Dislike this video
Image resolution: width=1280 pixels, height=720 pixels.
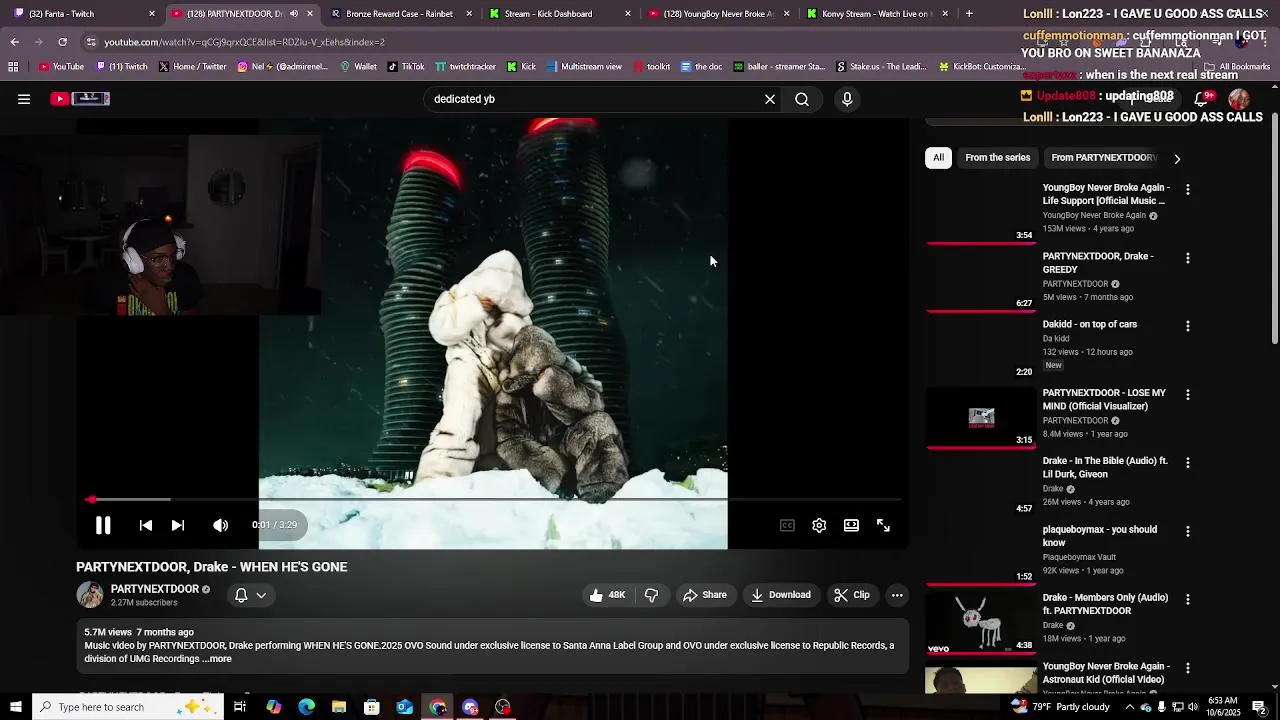coord(651,595)
